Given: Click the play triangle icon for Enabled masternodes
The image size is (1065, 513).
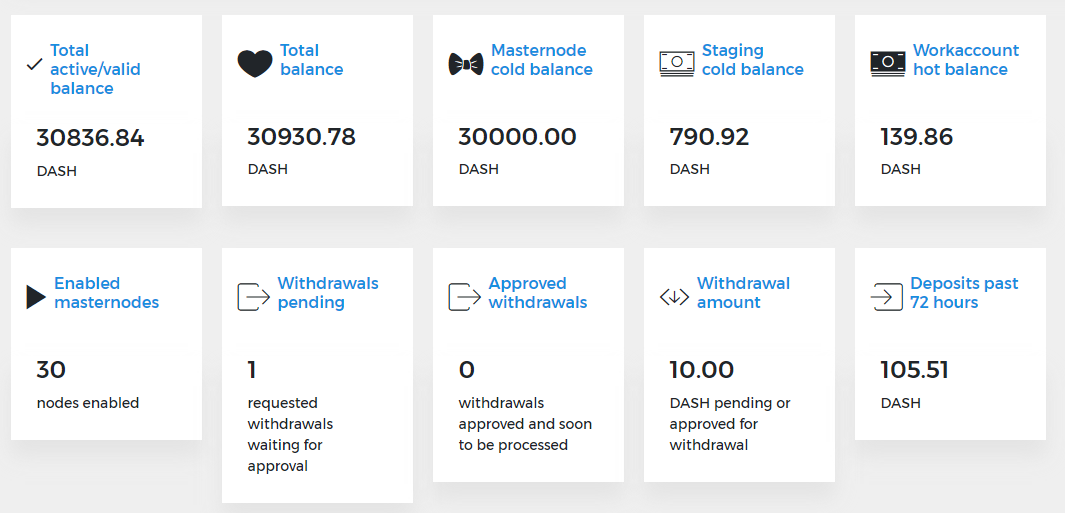Looking at the screenshot, I should click(36, 297).
